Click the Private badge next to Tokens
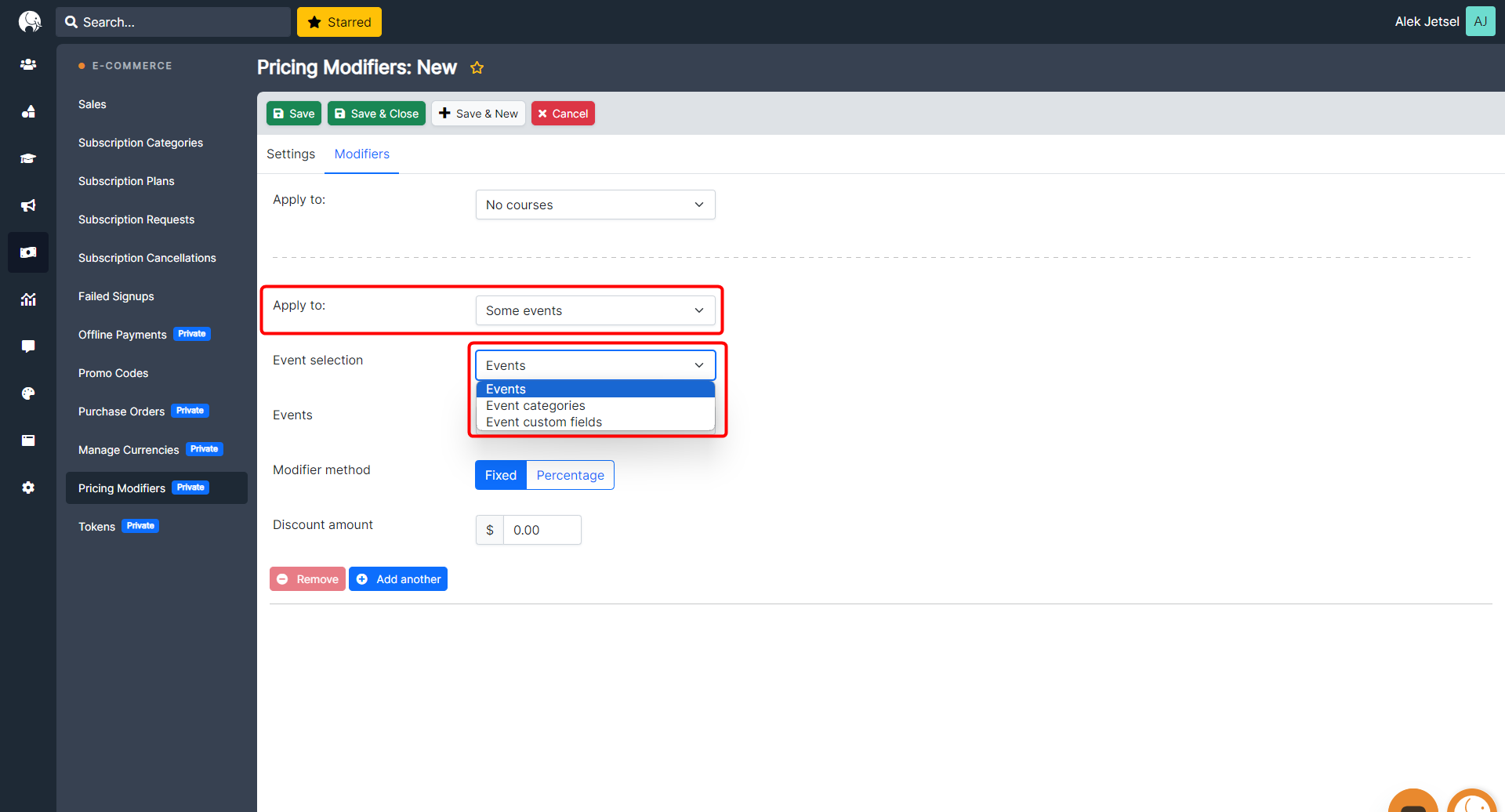1505x812 pixels. [140, 526]
